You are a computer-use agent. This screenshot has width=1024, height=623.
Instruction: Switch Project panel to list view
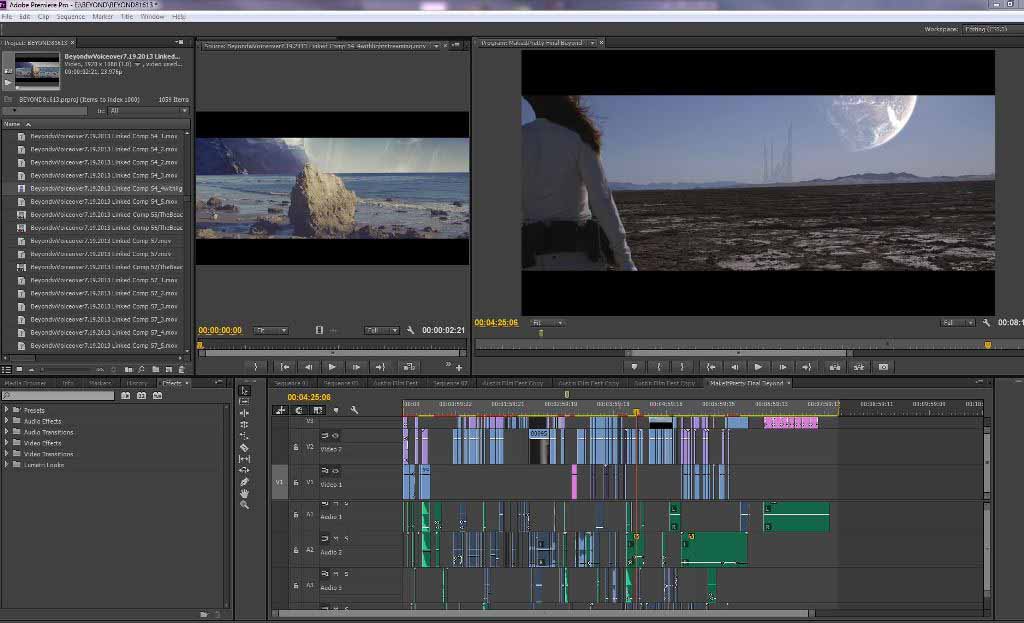[7, 370]
